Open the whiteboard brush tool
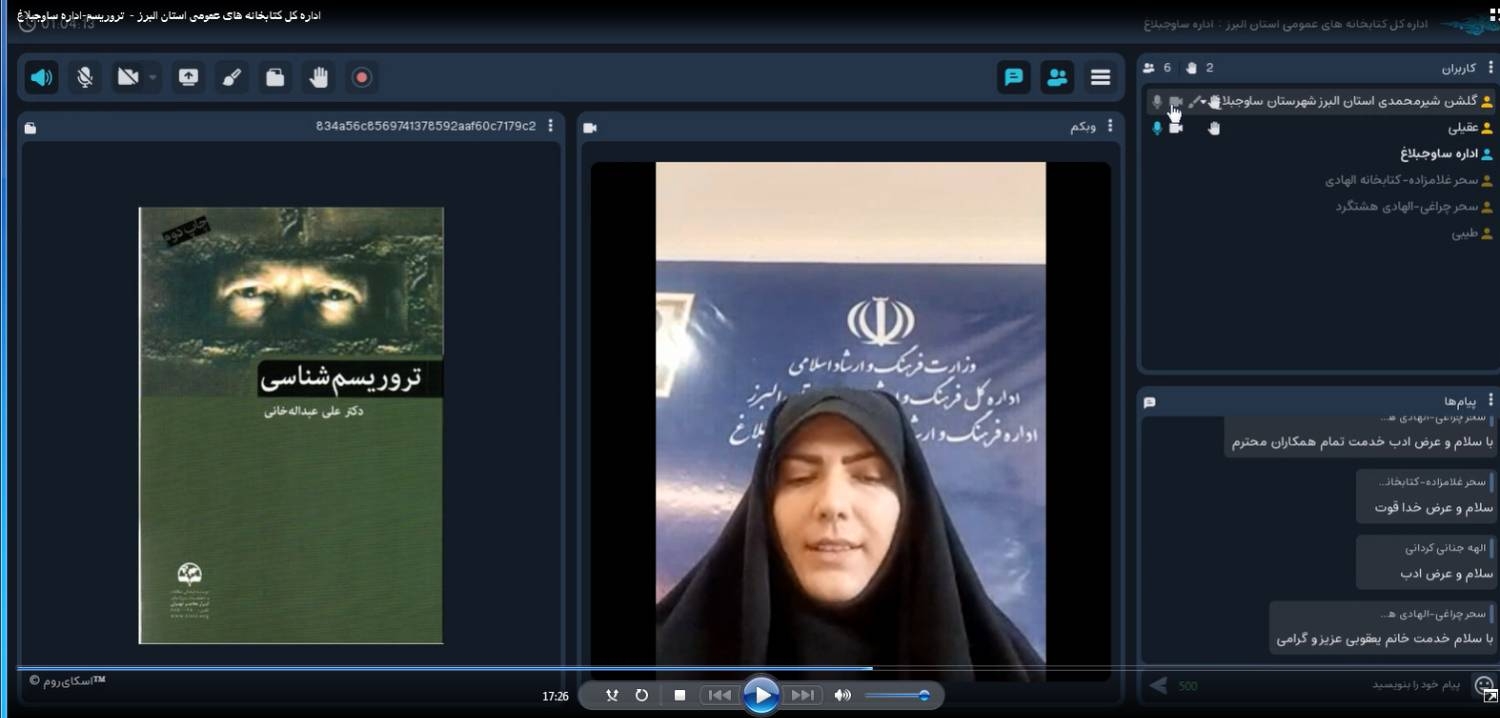 [232, 77]
